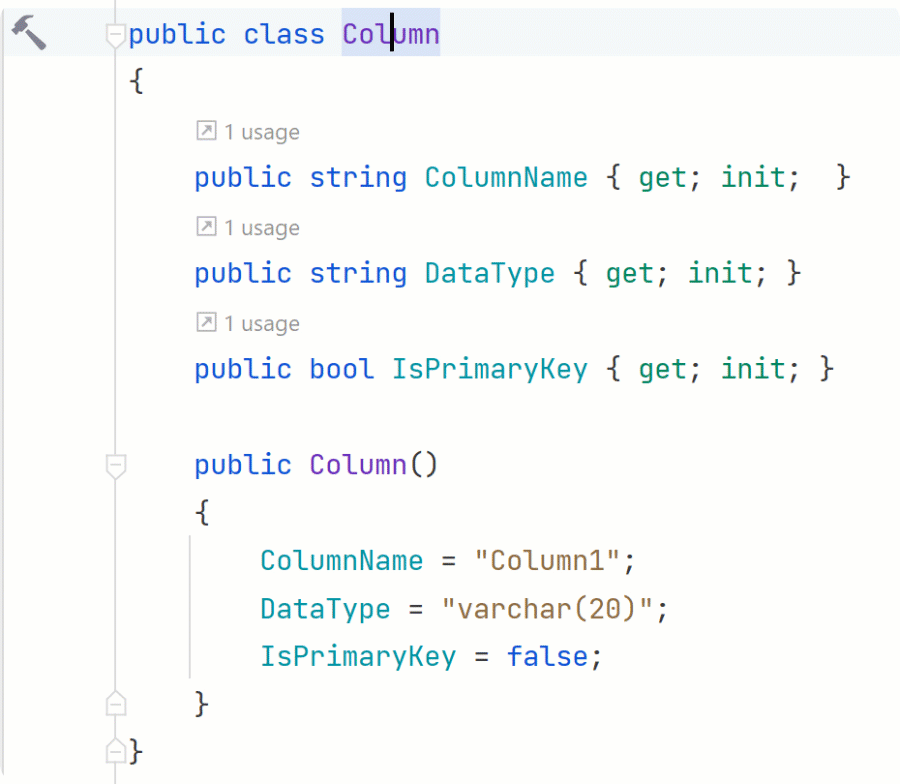Click the class keyword
900x784 pixels.
pos(284,34)
